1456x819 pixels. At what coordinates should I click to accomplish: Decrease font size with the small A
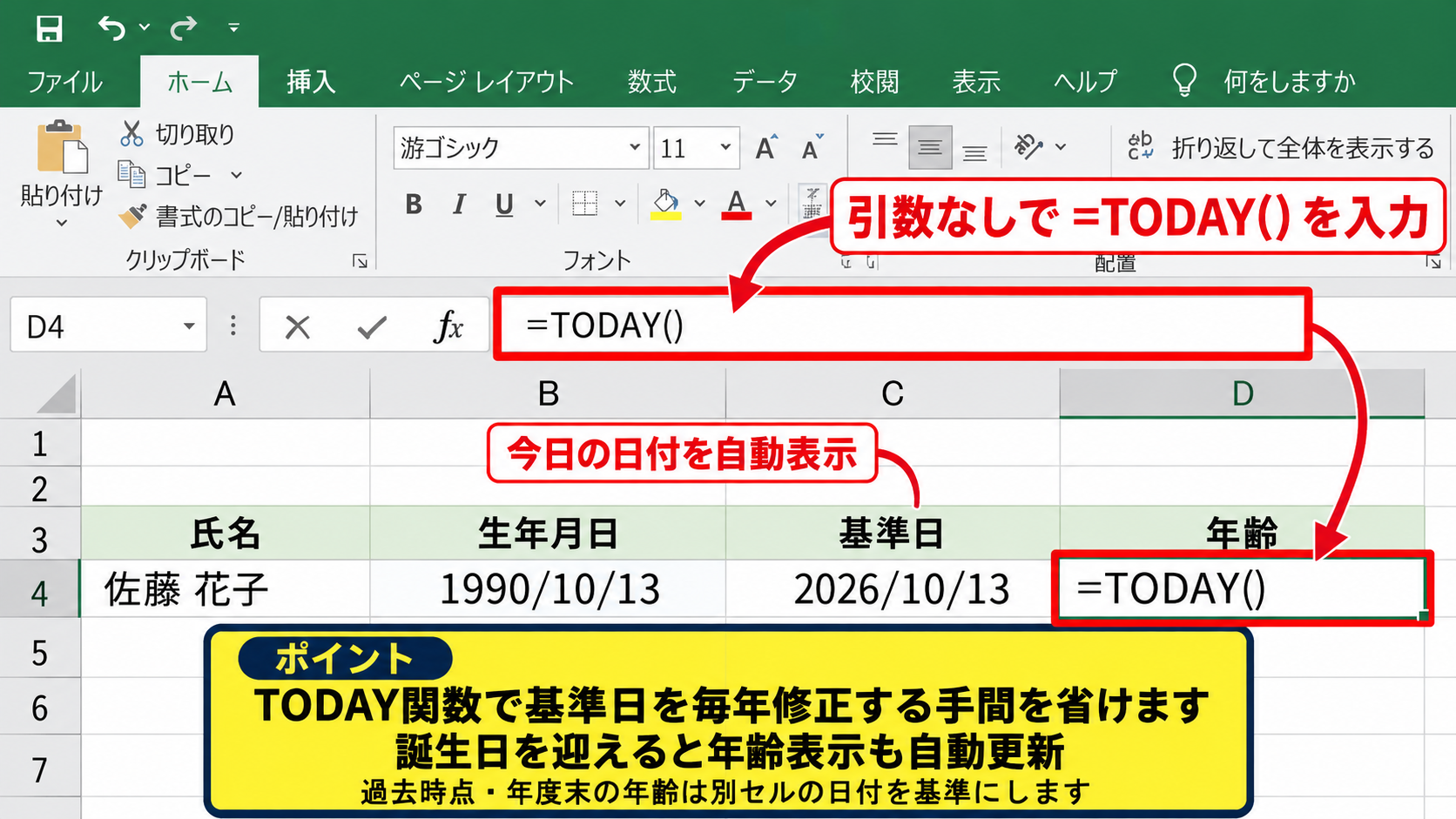(x=812, y=148)
